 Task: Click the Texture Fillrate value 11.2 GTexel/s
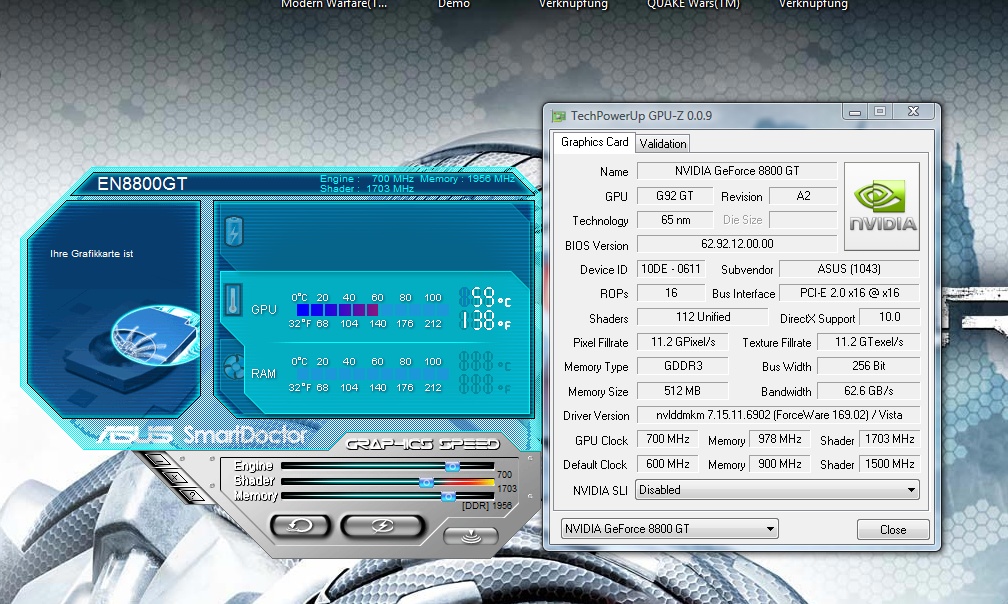[x=868, y=342]
